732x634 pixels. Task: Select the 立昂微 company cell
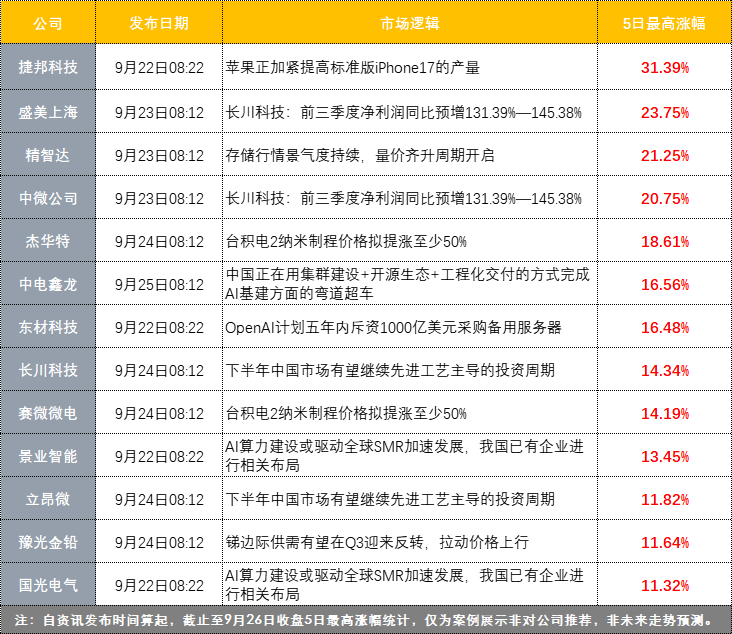click(x=48, y=499)
